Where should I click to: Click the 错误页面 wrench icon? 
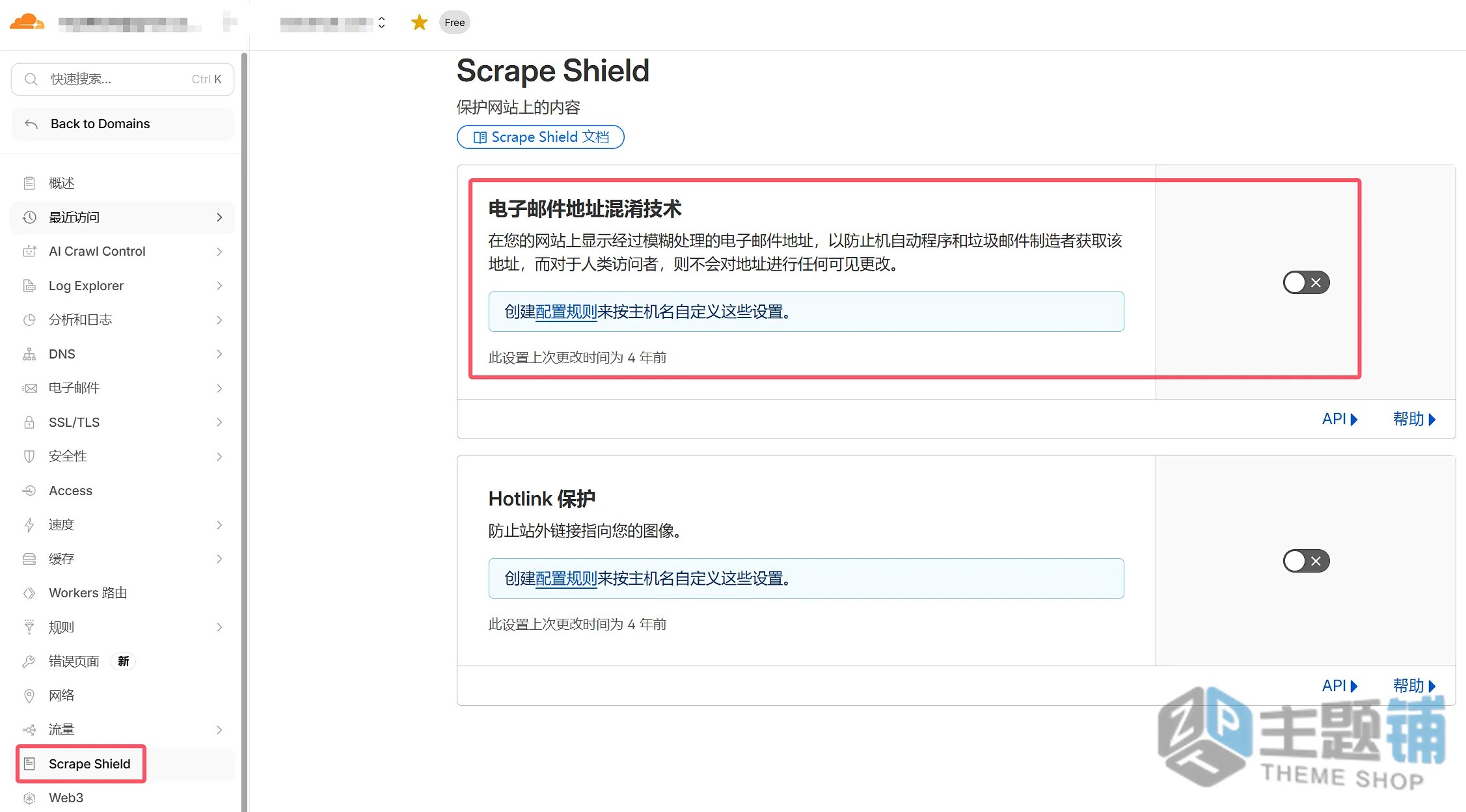coord(29,662)
